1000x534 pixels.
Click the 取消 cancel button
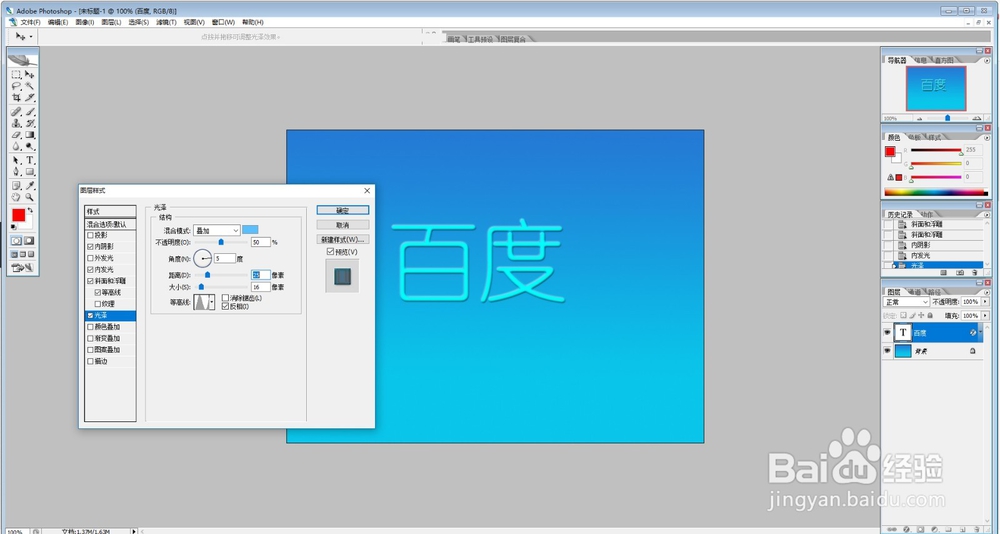click(x=342, y=225)
